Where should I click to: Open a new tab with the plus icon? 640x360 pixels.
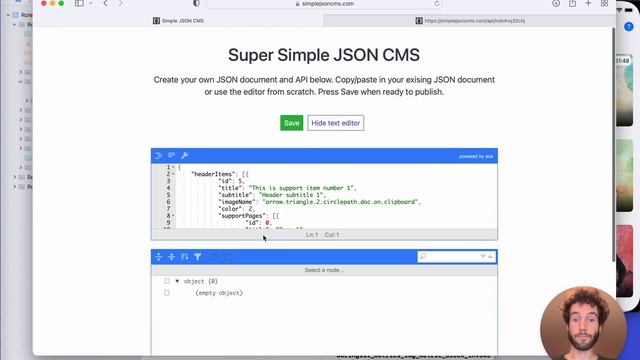click(x=588, y=3)
